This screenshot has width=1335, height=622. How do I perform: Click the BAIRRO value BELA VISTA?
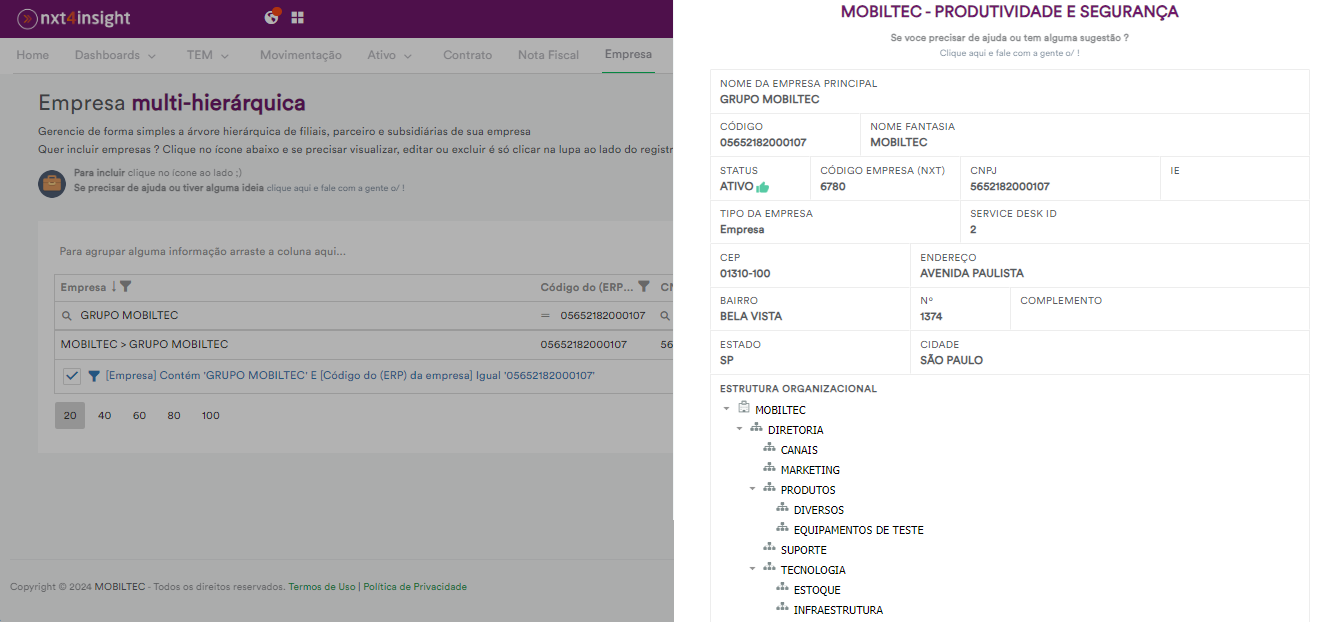point(751,316)
